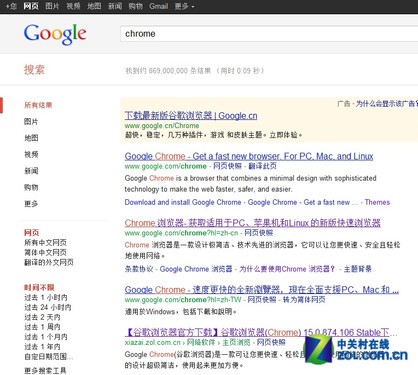Screen dimensions: 418x375
Task: Open 自定日期范围 option
Action: tap(49, 357)
